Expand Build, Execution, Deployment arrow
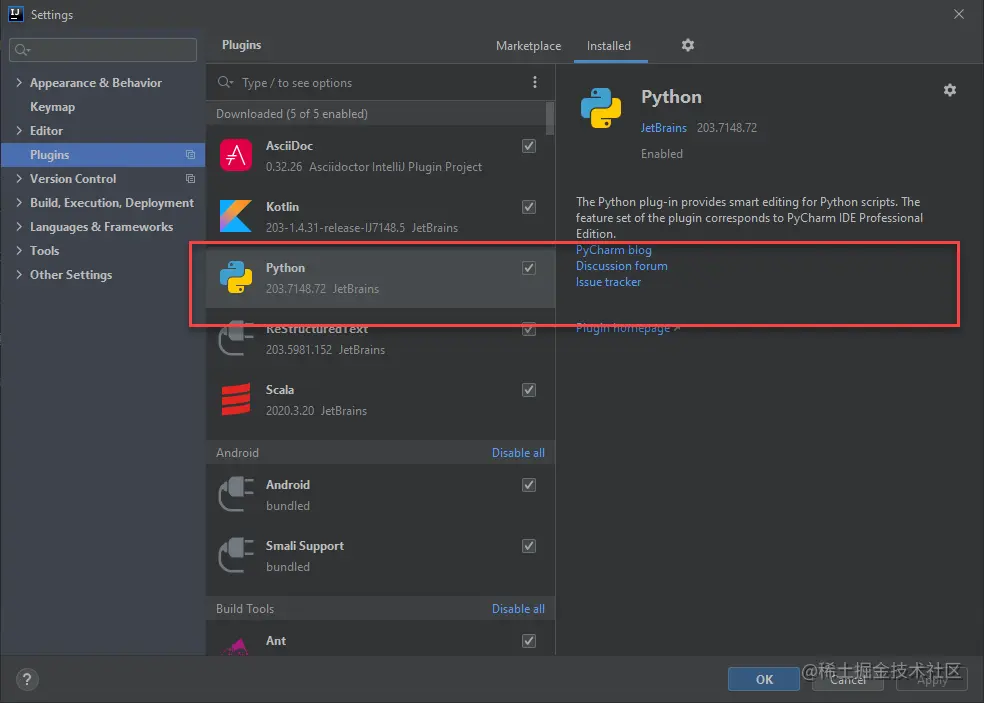The image size is (984, 703). pyautogui.click(x=19, y=202)
